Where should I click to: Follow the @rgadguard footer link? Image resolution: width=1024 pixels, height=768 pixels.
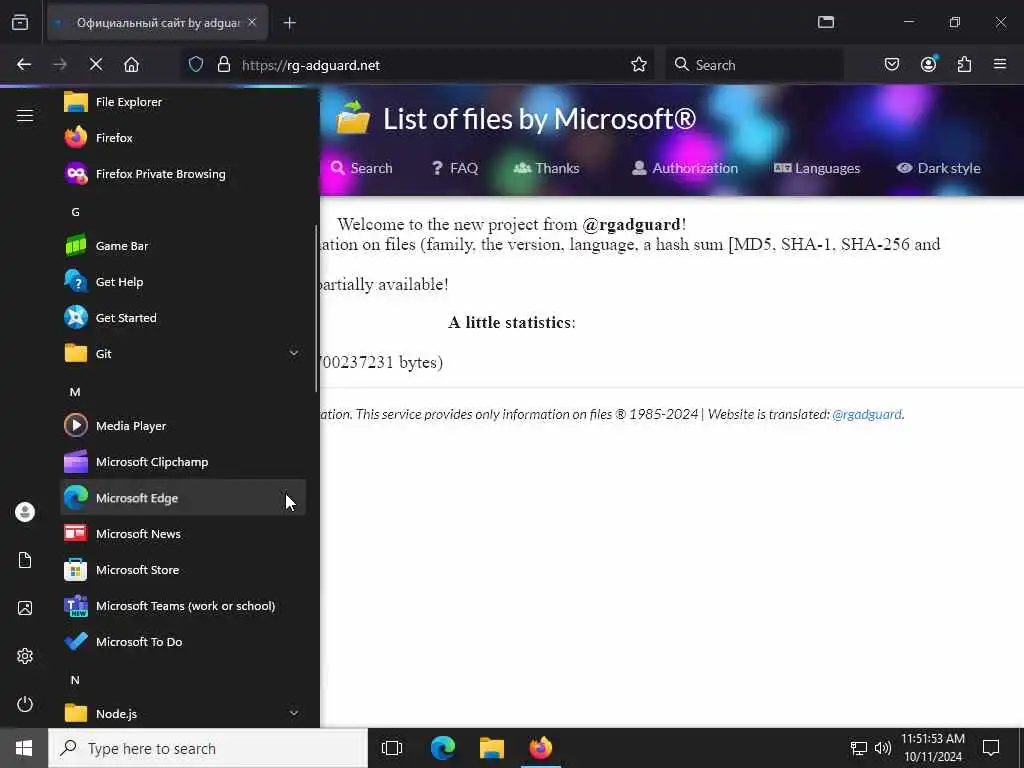867,414
